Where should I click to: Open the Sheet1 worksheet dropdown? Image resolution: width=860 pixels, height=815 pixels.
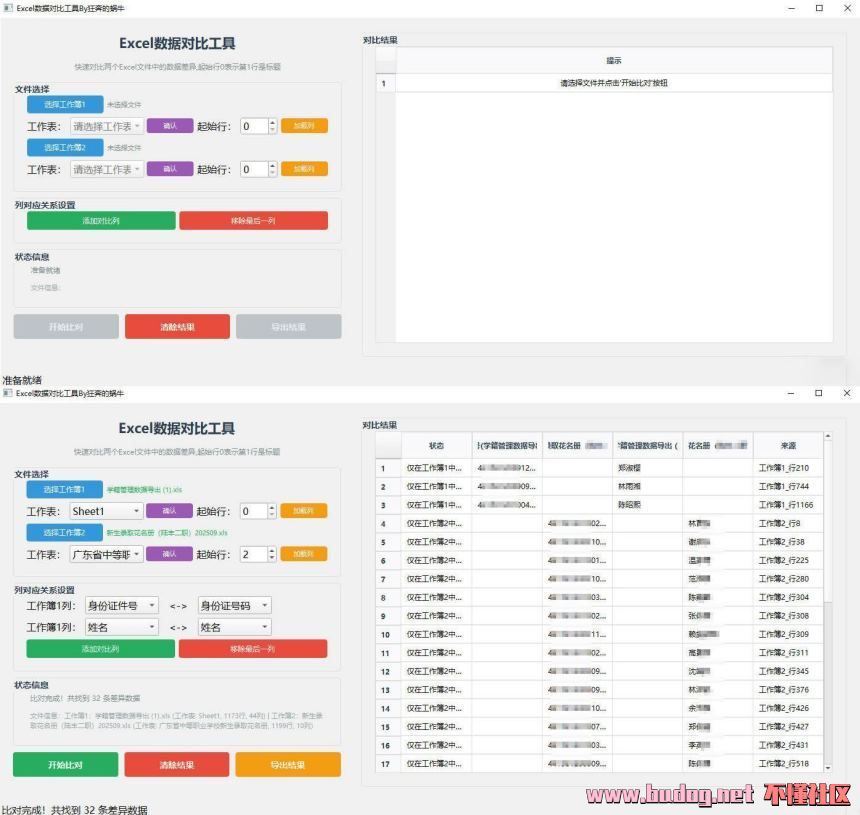[x=106, y=511]
